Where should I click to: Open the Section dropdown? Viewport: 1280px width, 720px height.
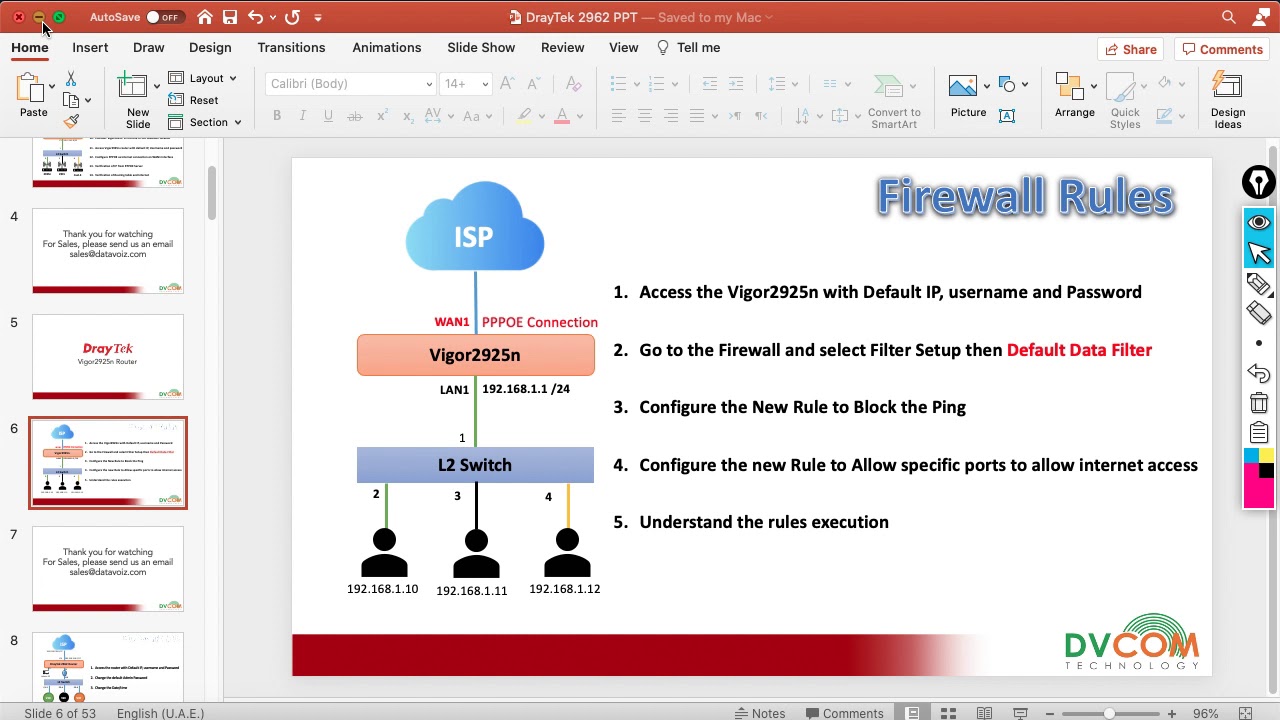click(x=205, y=122)
